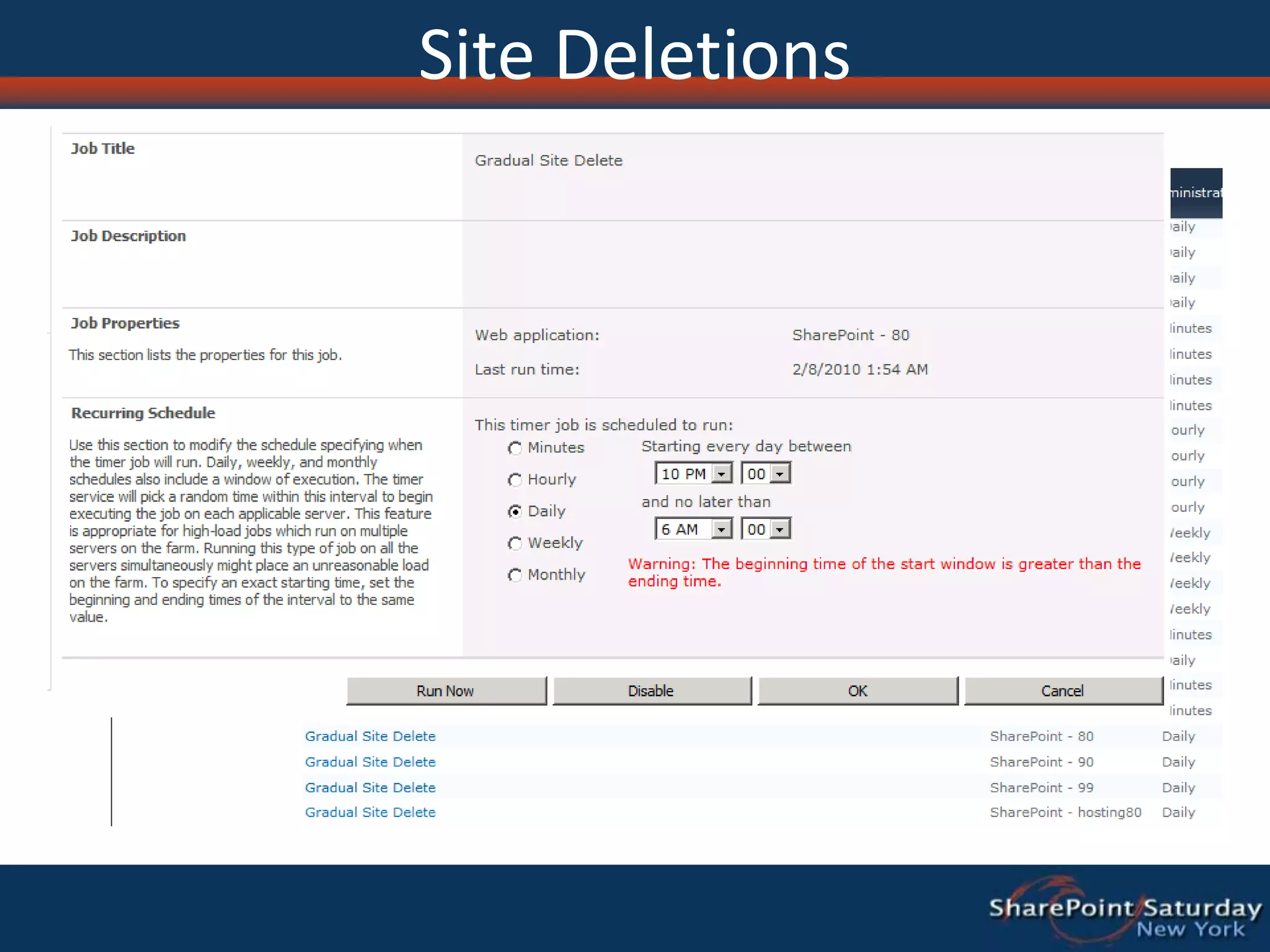
Task: Open Gradual Site Delete for SharePoint - 99
Action: tap(370, 788)
